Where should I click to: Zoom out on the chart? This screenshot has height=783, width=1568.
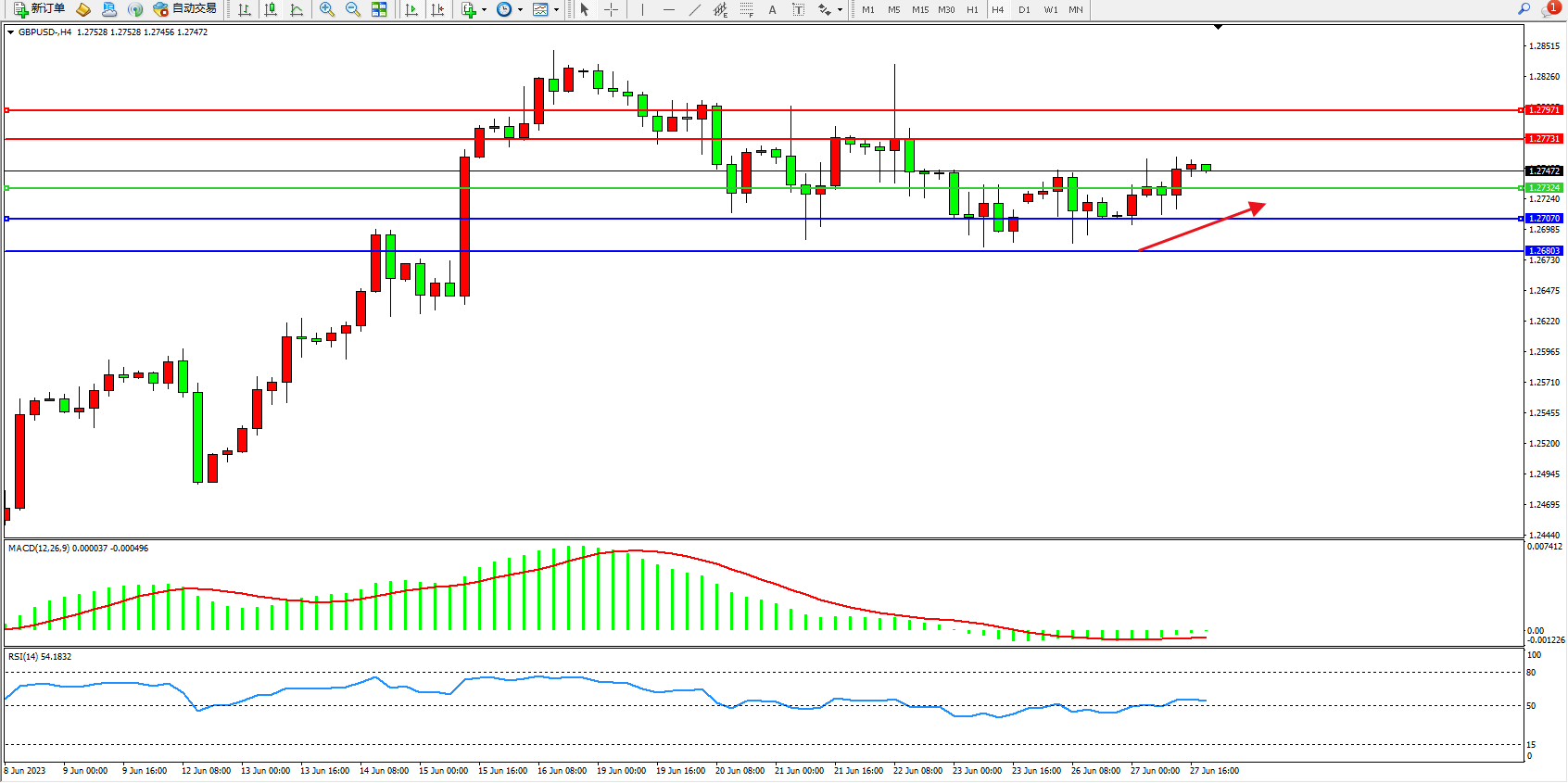(352, 9)
